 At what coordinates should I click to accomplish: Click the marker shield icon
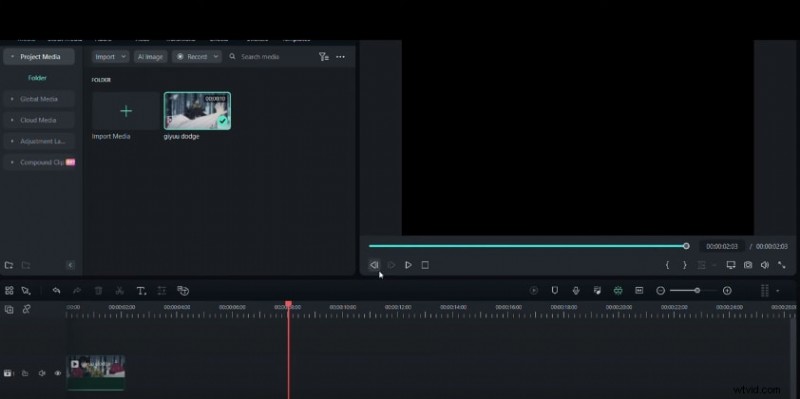555,290
